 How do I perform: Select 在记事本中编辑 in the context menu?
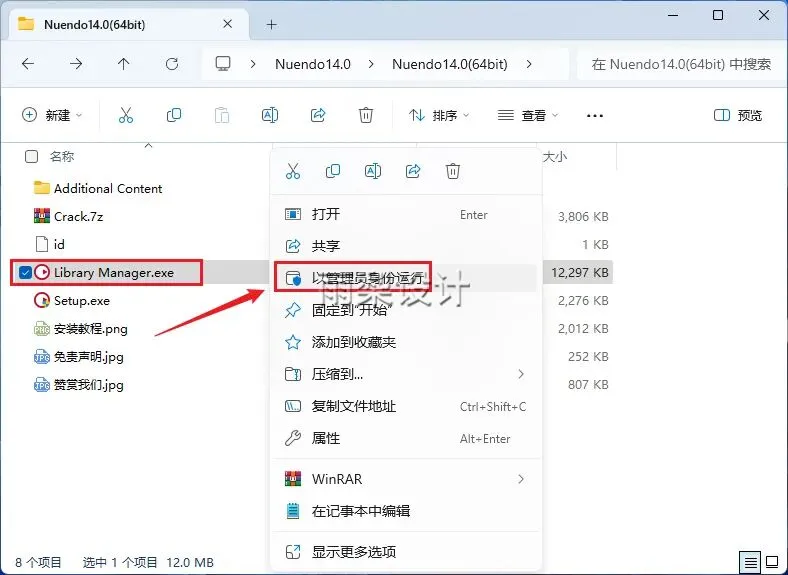tap(406, 511)
